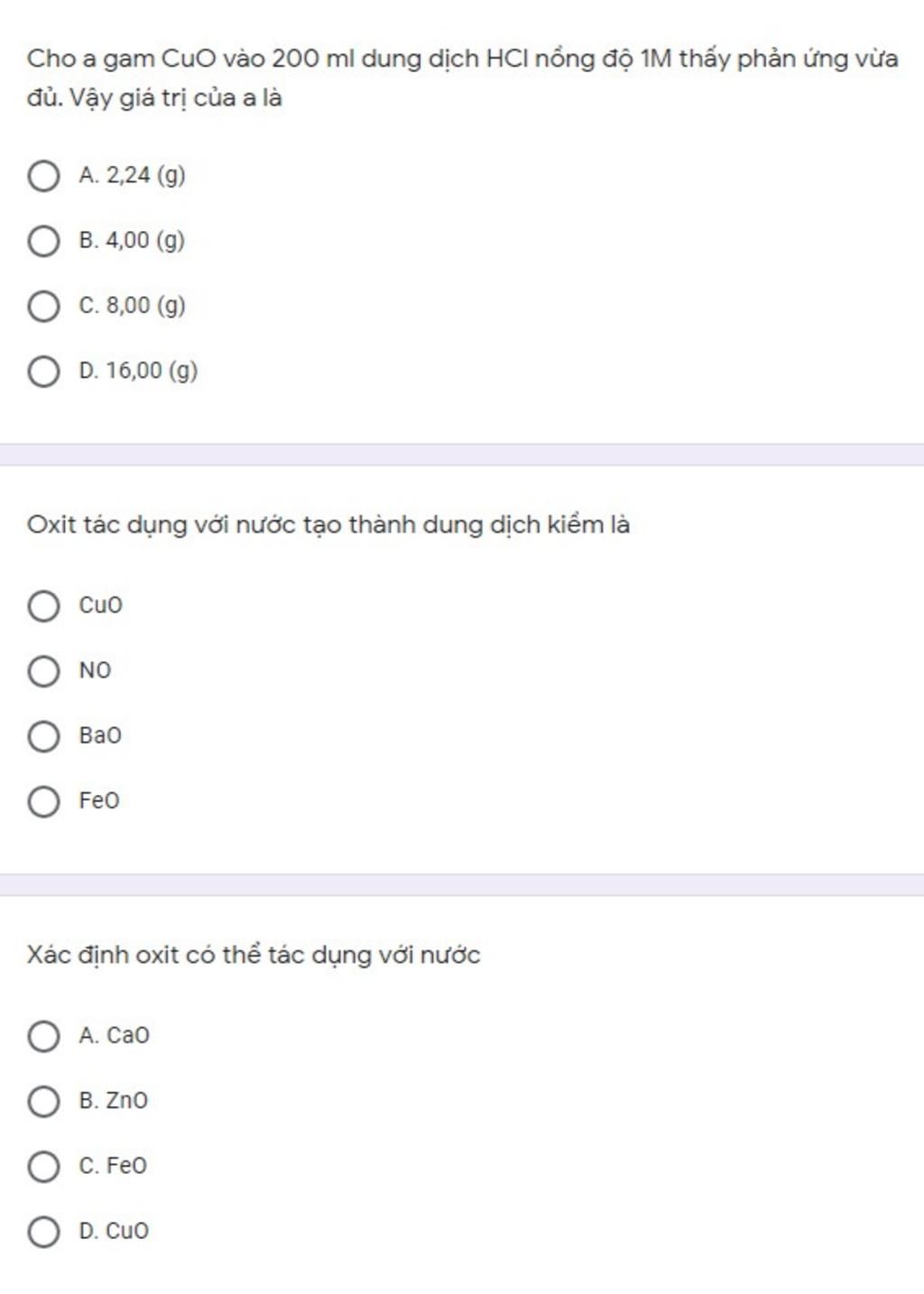Click the question text about CuO and HCl

coord(462,78)
